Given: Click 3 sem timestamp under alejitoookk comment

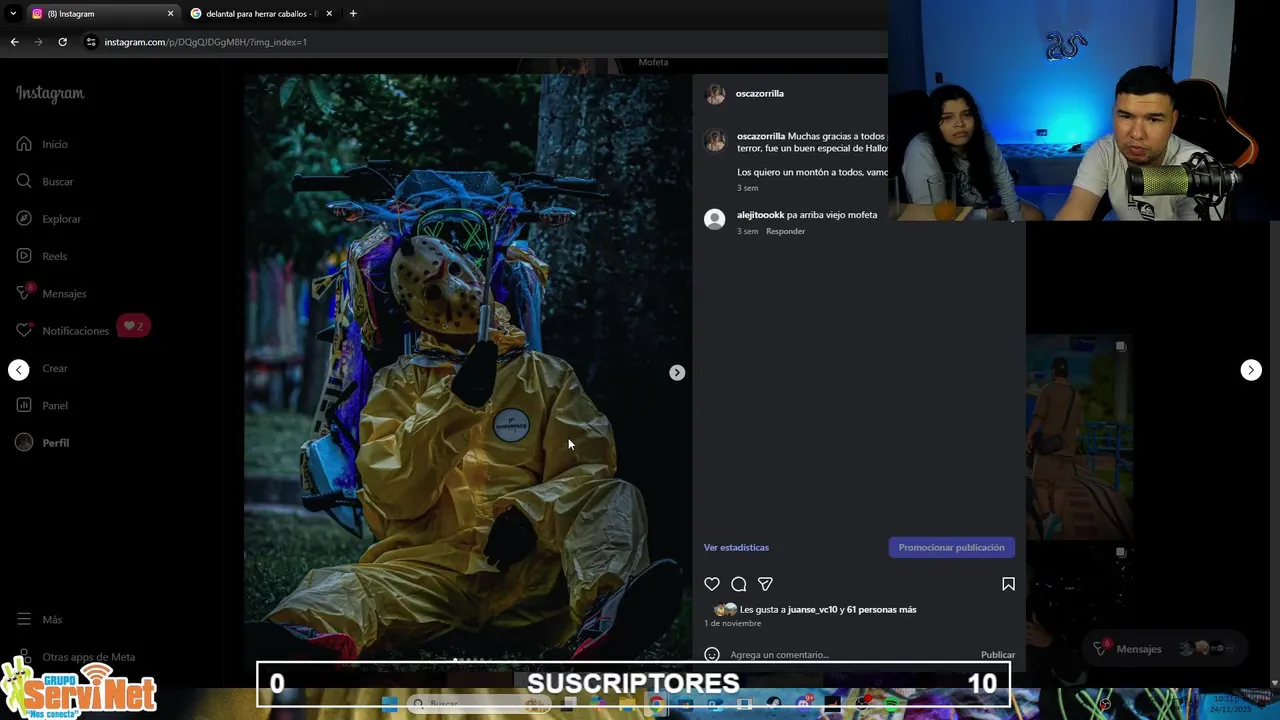Looking at the screenshot, I should [x=747, y=231].
